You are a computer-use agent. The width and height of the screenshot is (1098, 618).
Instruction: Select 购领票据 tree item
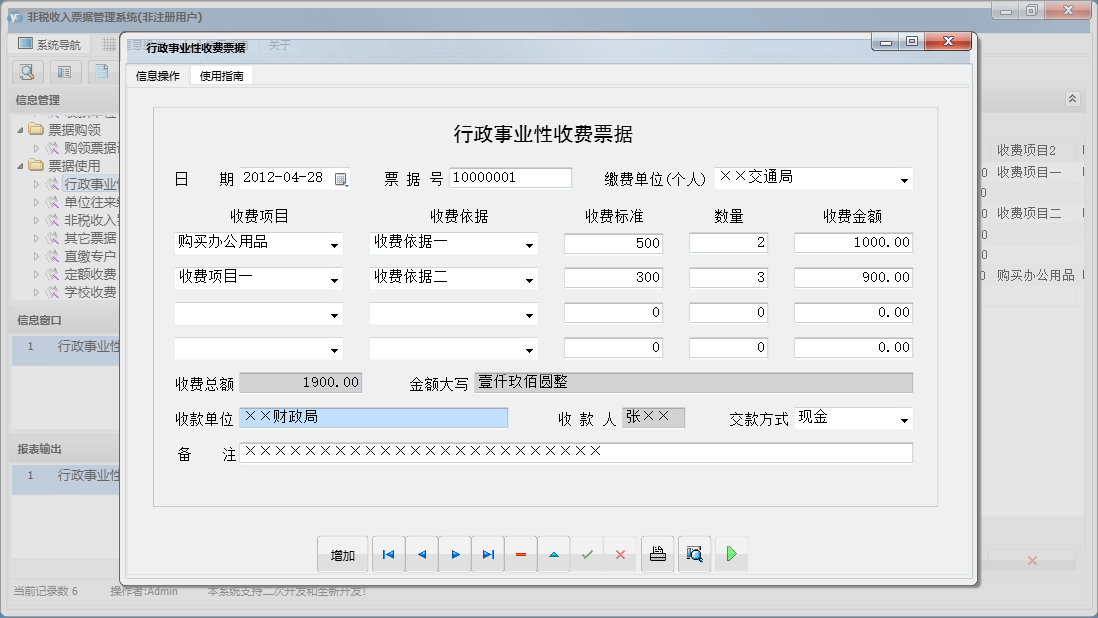[x=91, y=148]
